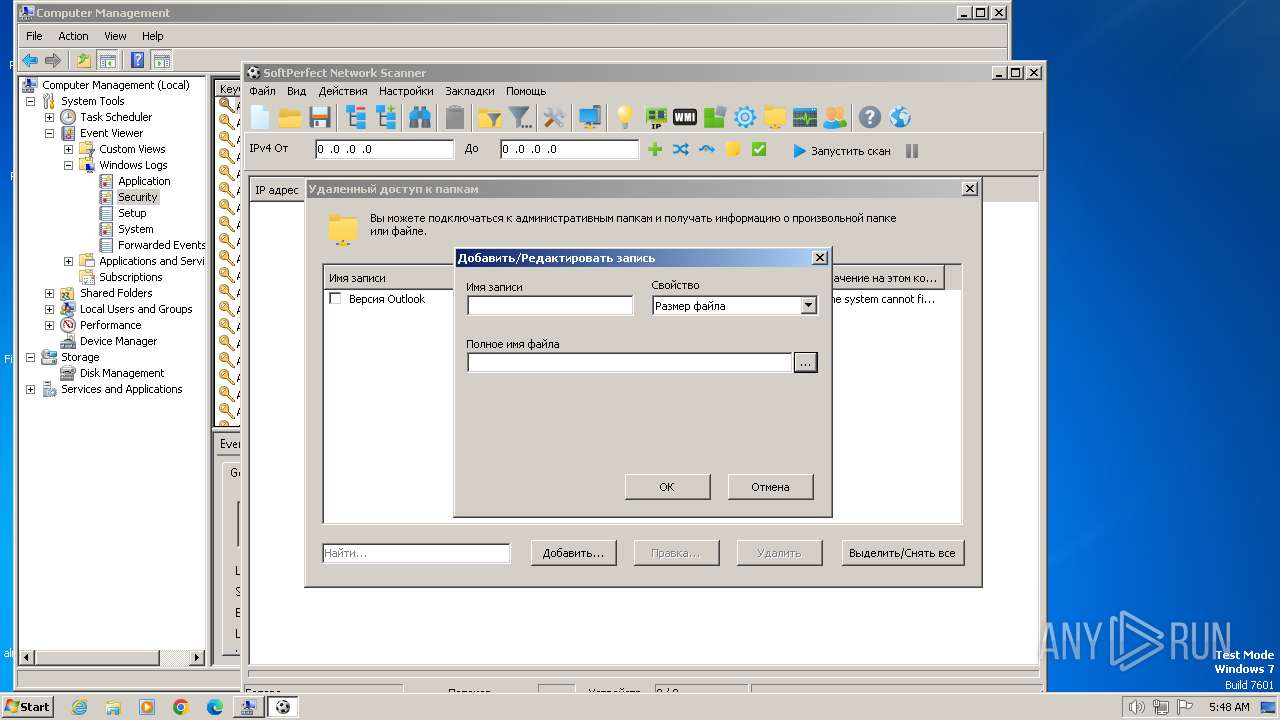Click the collapse tree toolbar icon
This screenshot has height=720, width=1280.
click(x=356, y=118)
